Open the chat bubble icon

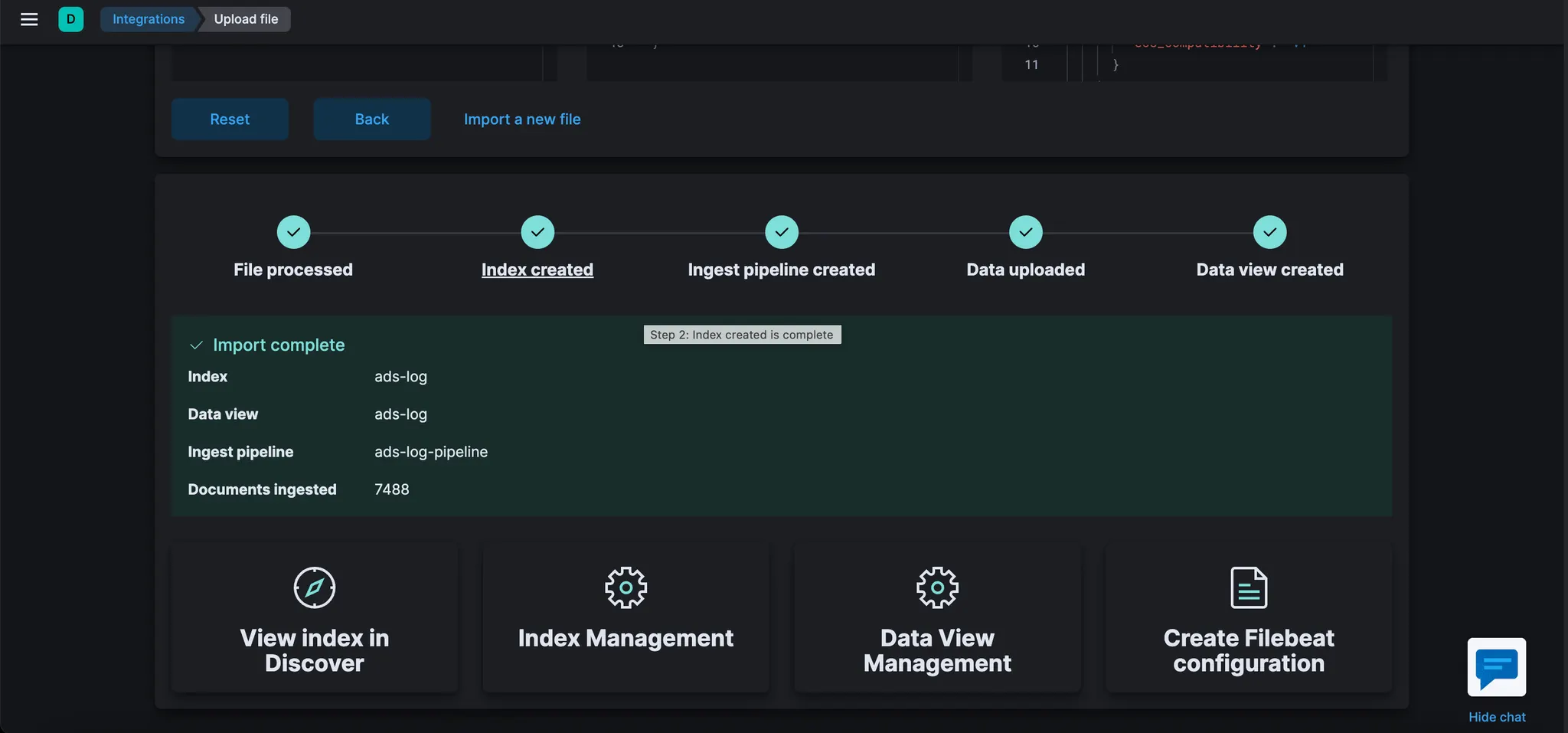click(x=1496, y=667)
